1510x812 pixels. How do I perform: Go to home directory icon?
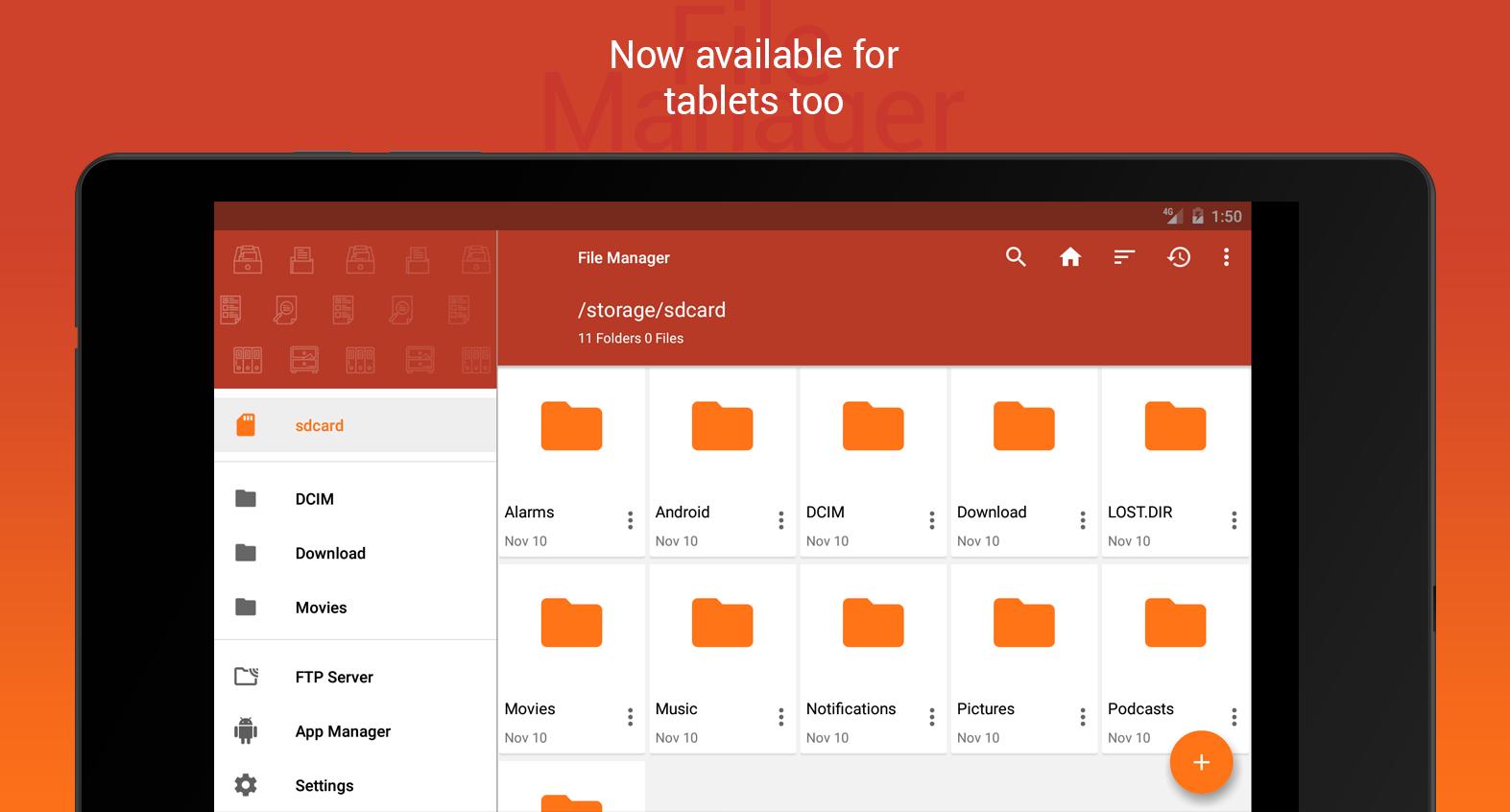tap(1069, 257)
